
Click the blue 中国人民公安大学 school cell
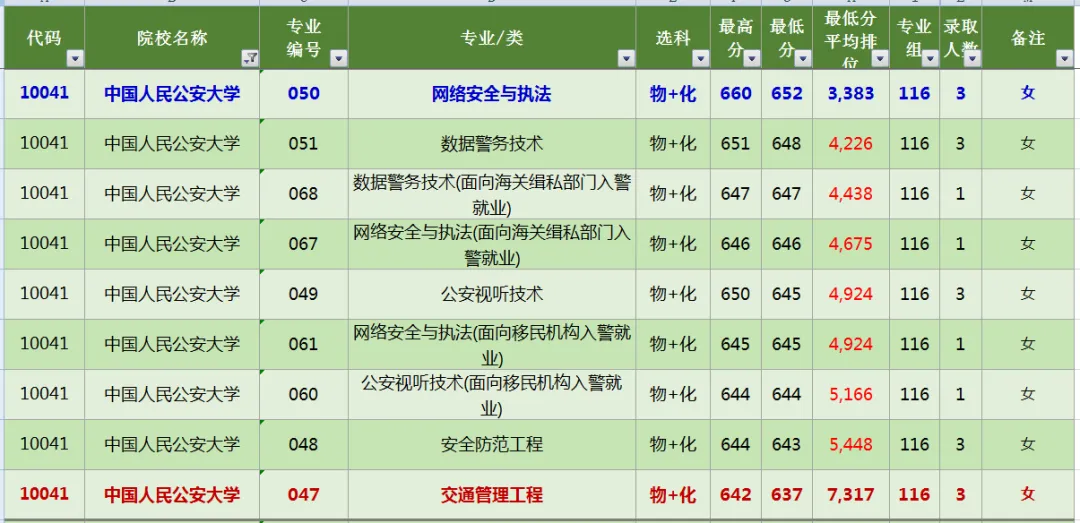click(x=172, y=94)
